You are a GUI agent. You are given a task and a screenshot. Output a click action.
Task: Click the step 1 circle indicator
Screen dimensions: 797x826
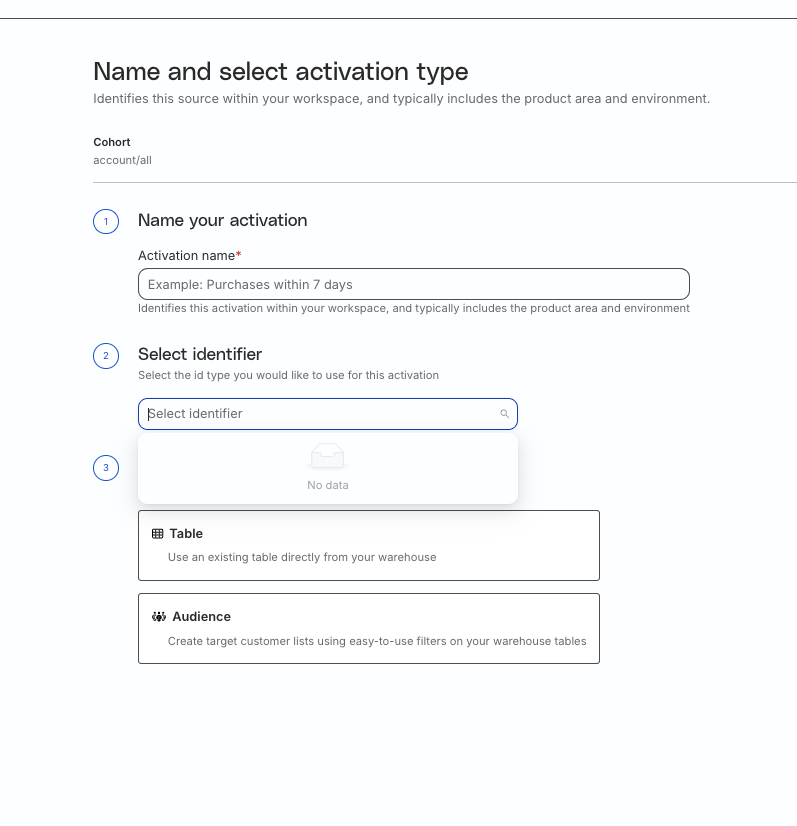coord(106,221)
